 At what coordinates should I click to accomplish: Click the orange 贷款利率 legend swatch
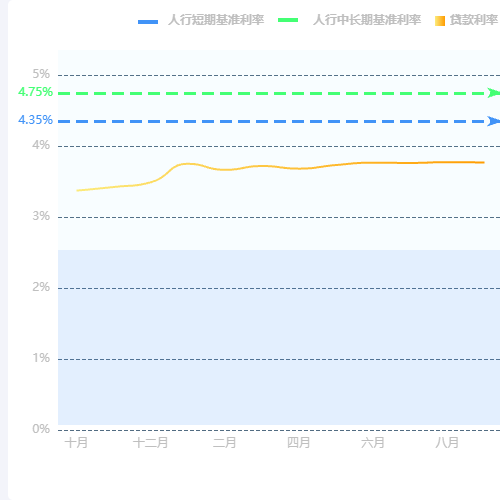click(x=440, y=21)
